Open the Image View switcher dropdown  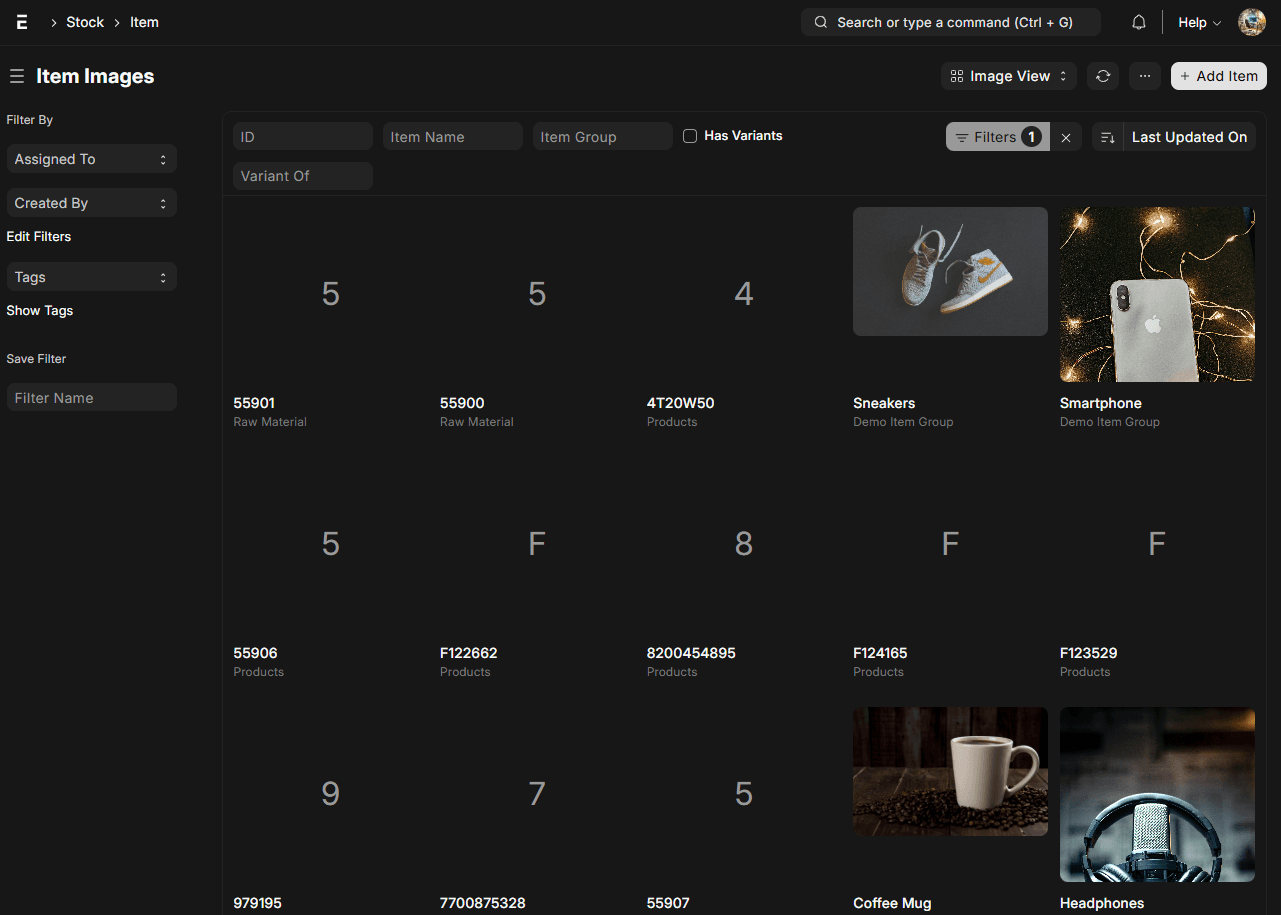[x=1008, y=76]
